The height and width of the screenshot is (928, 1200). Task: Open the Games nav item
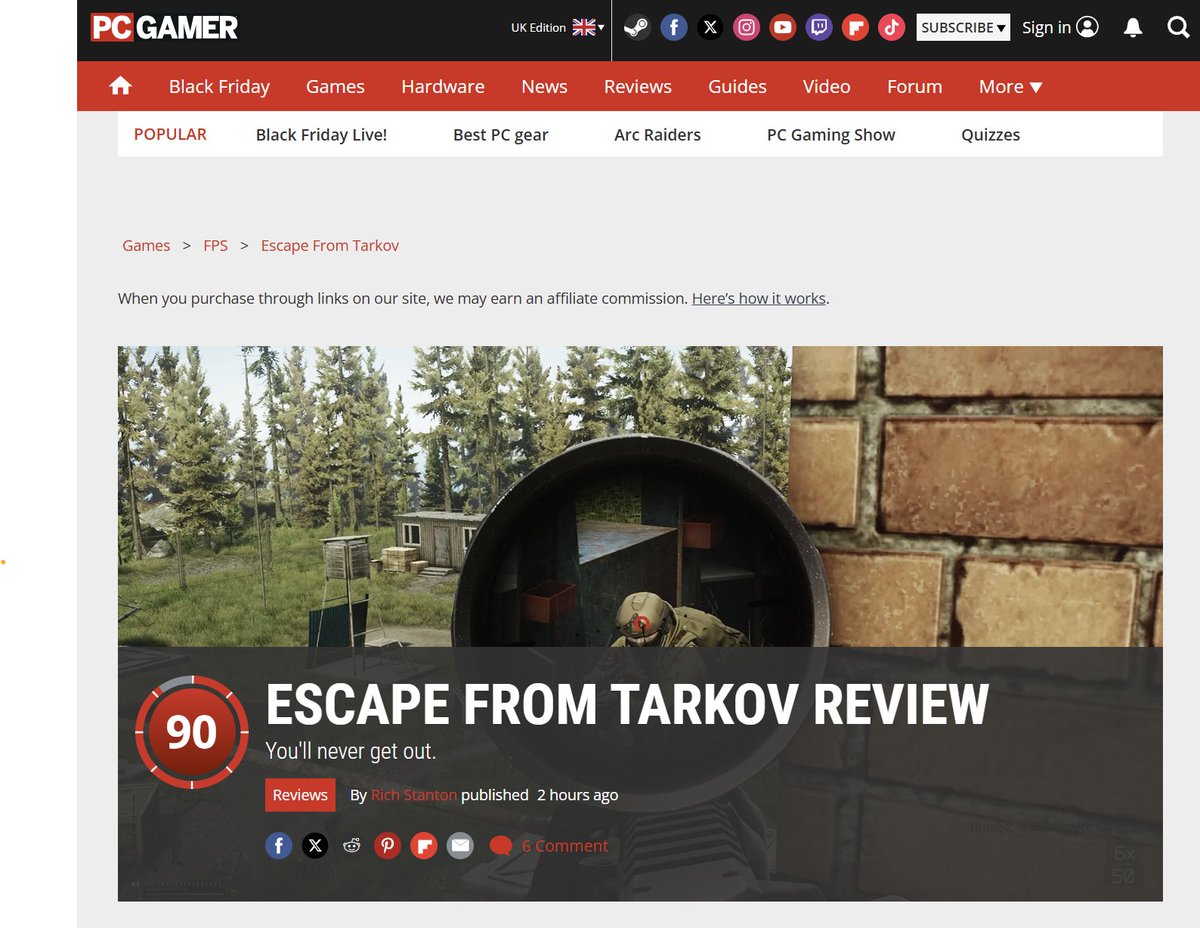coord(335,87)
